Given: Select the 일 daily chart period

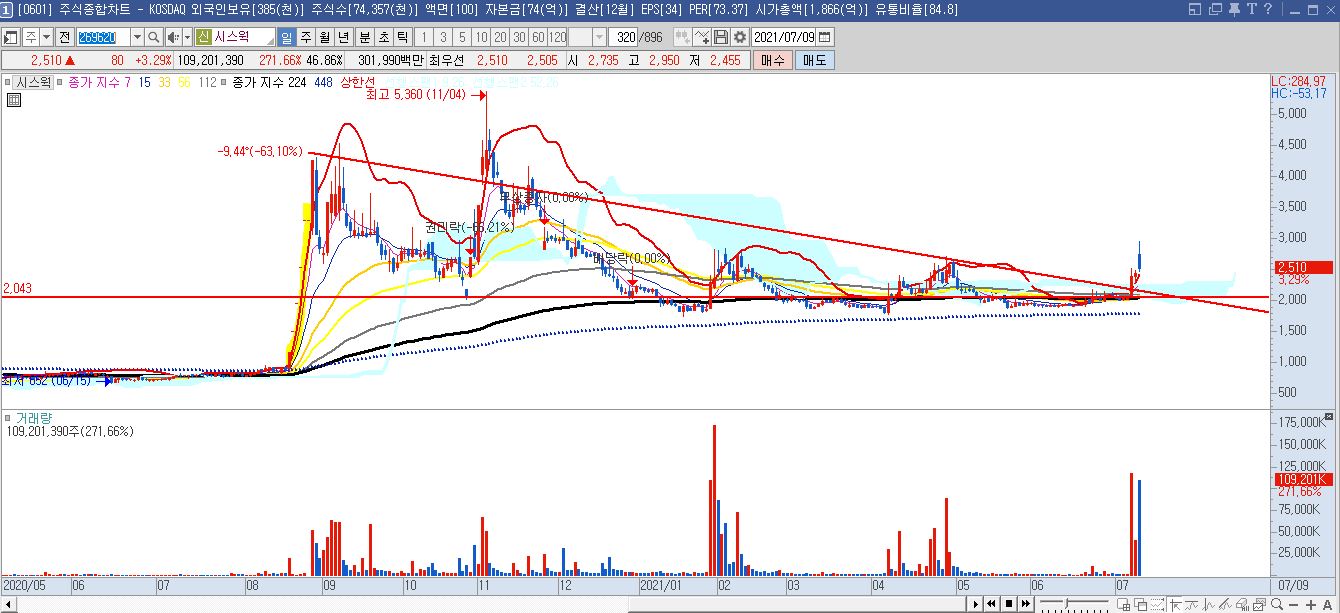Looking at the screenshot, I should click(287, 37).
